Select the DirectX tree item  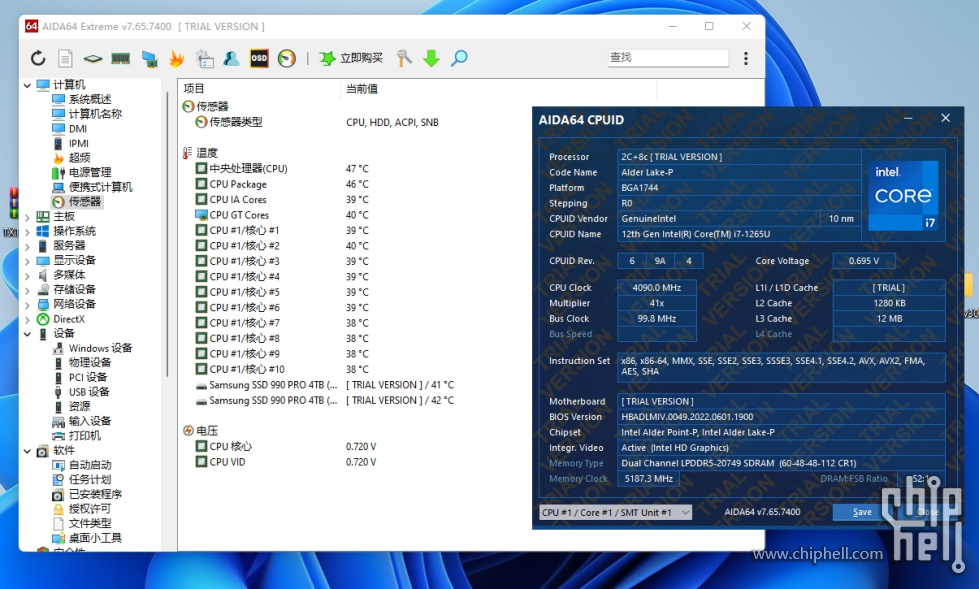(69, 319)
